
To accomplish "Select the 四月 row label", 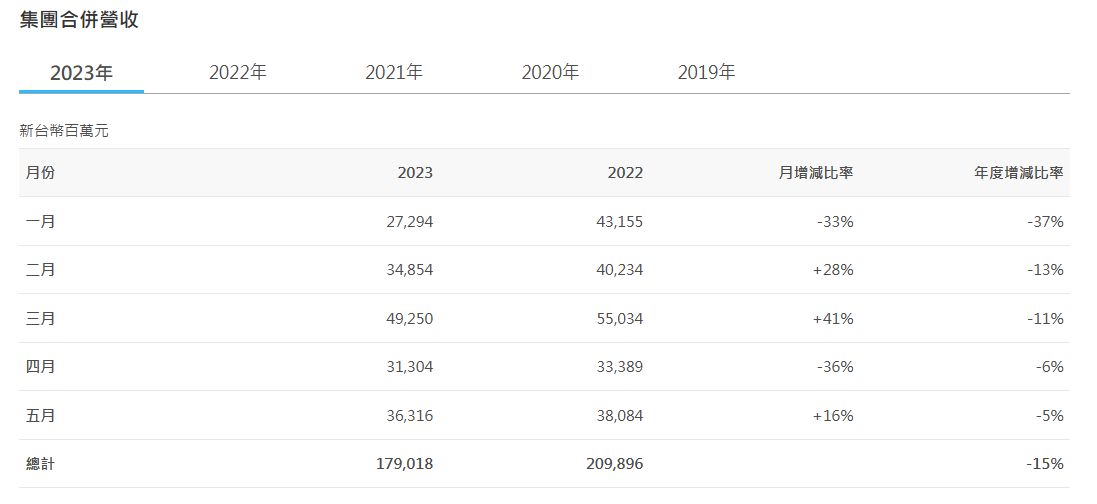I will (41, 367).
